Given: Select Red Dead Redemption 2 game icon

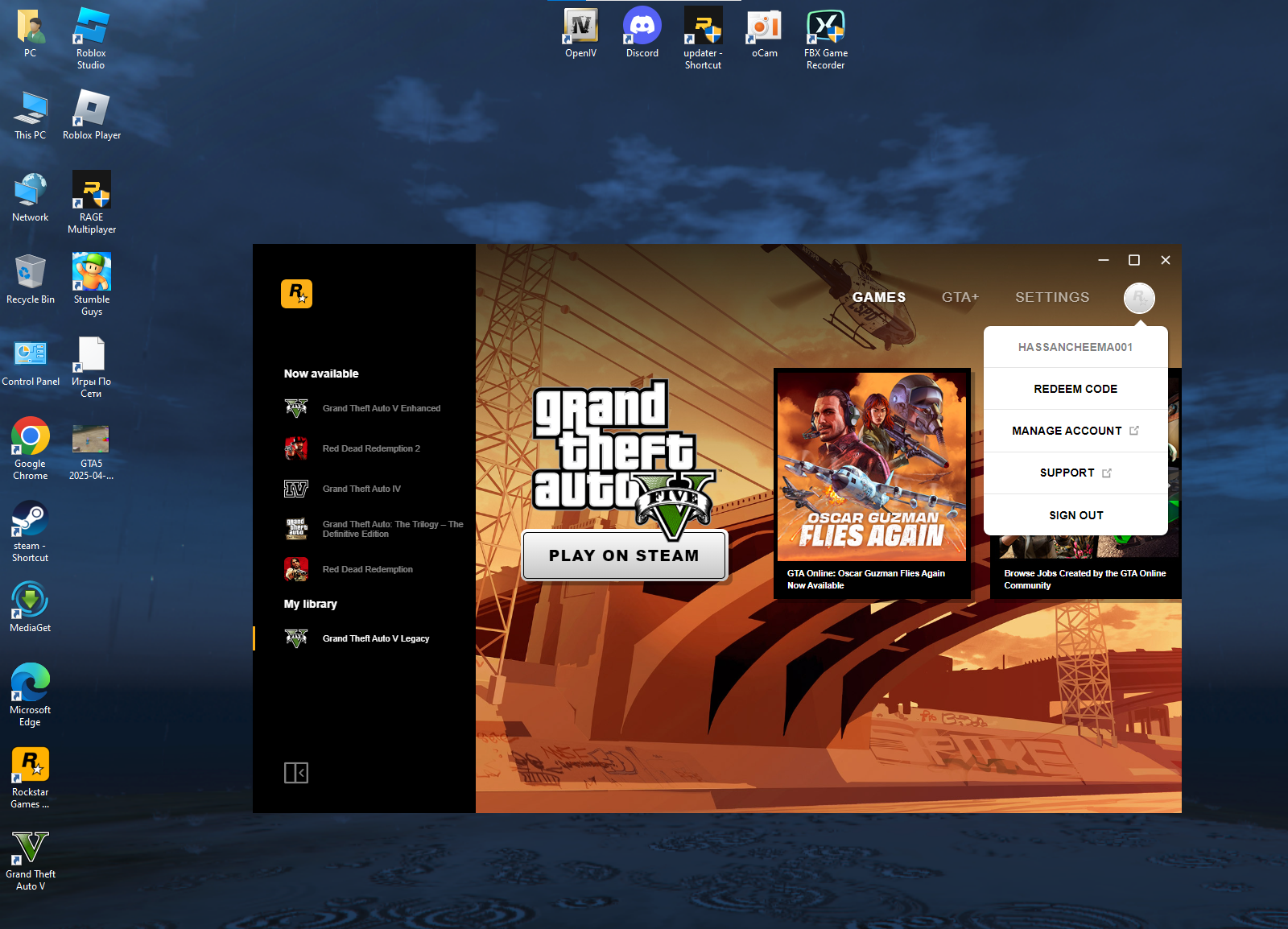Looking at the screenshot, I should click(296, 448).
